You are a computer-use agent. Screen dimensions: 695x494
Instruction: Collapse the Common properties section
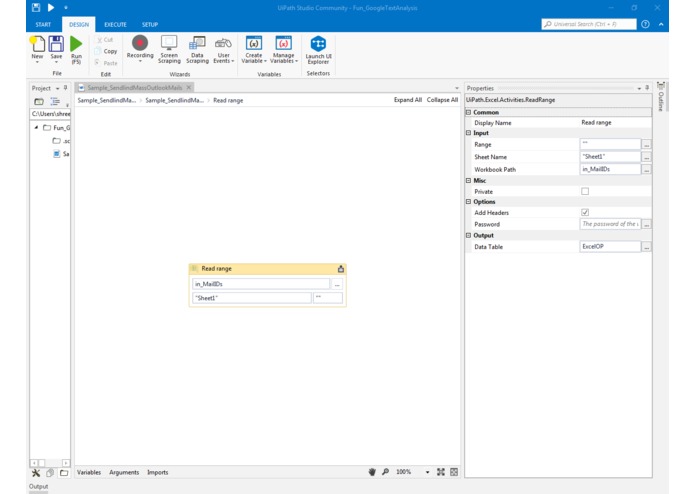pos(469,113)
